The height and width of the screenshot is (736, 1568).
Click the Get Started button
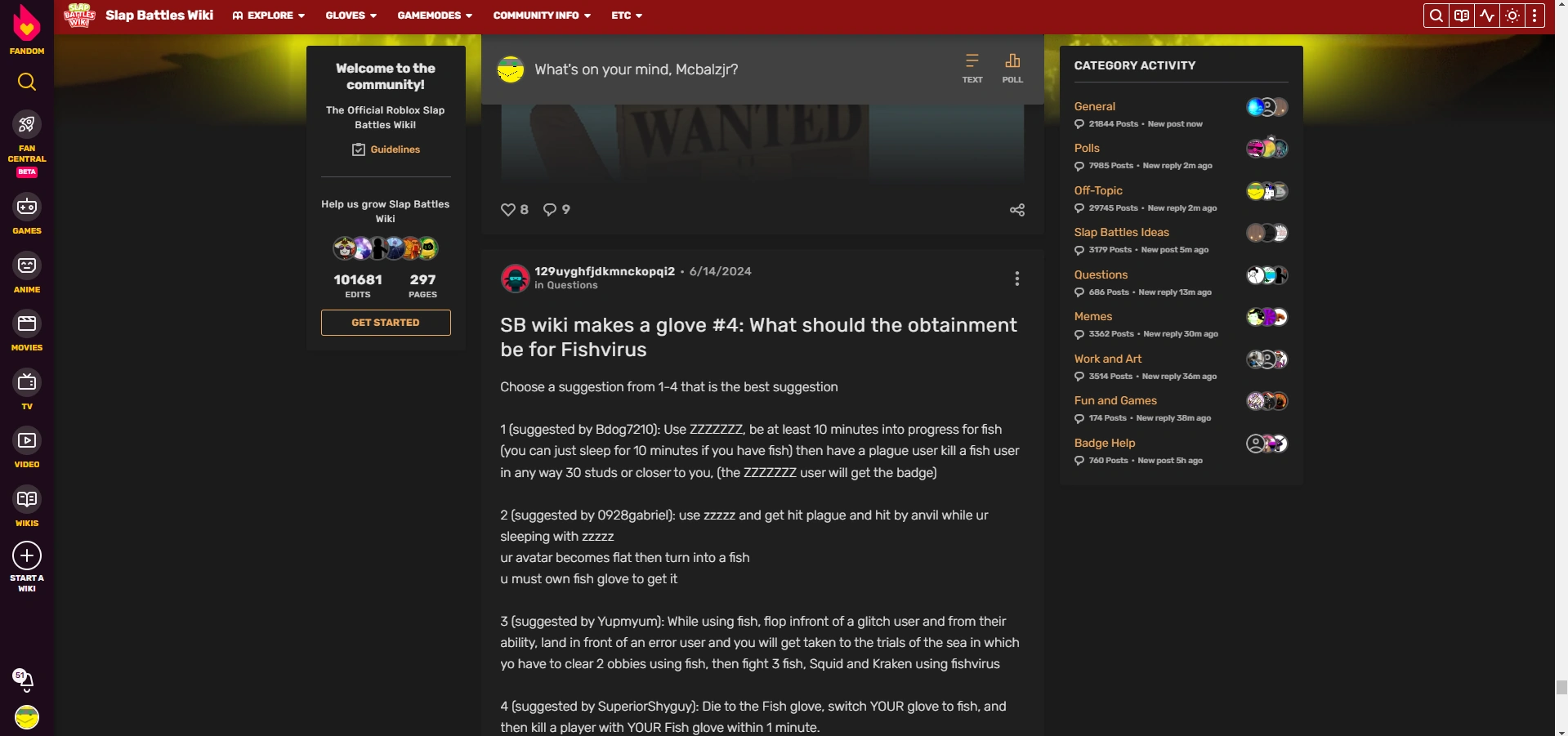[x=386, y=323]
